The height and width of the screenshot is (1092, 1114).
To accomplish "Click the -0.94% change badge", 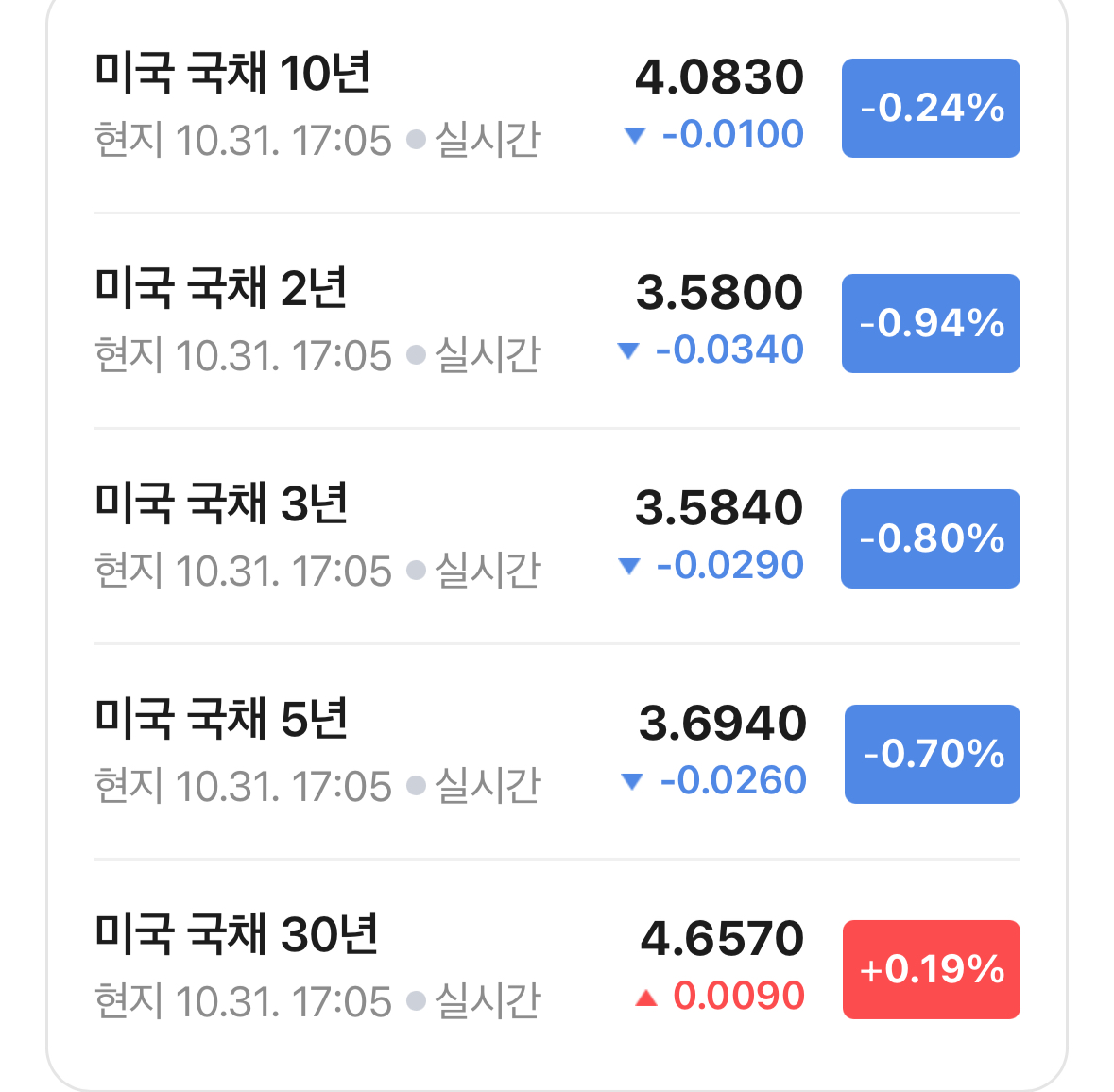I will (x=931, y=323).
